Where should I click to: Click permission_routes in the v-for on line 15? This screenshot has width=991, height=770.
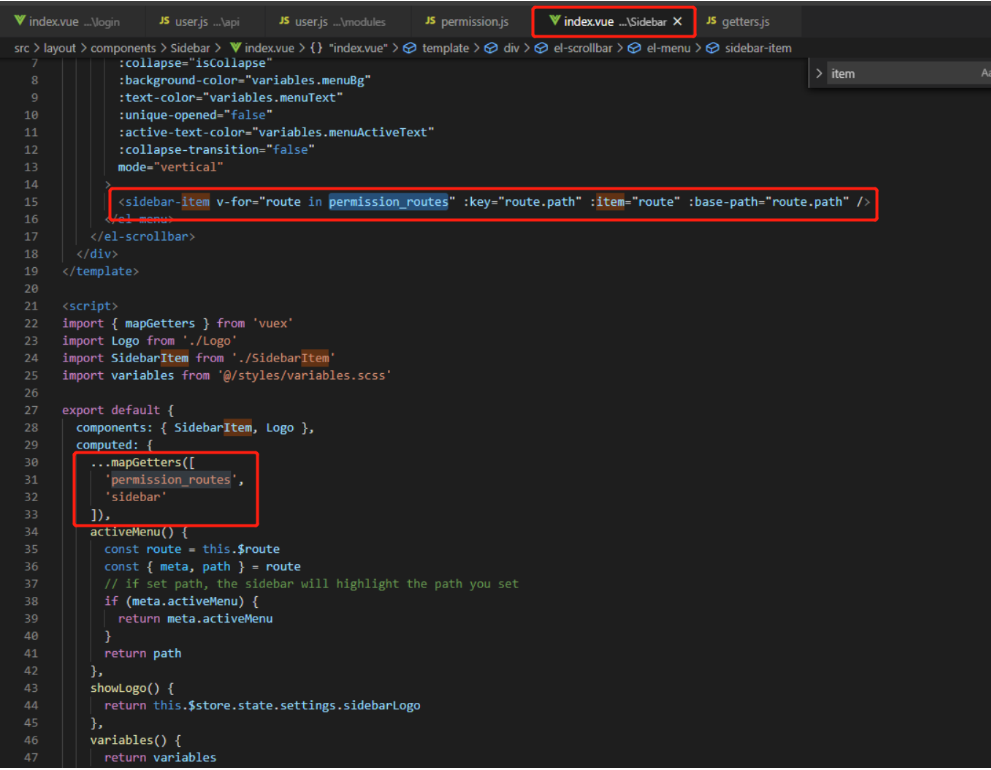click(x=388, y=202)
